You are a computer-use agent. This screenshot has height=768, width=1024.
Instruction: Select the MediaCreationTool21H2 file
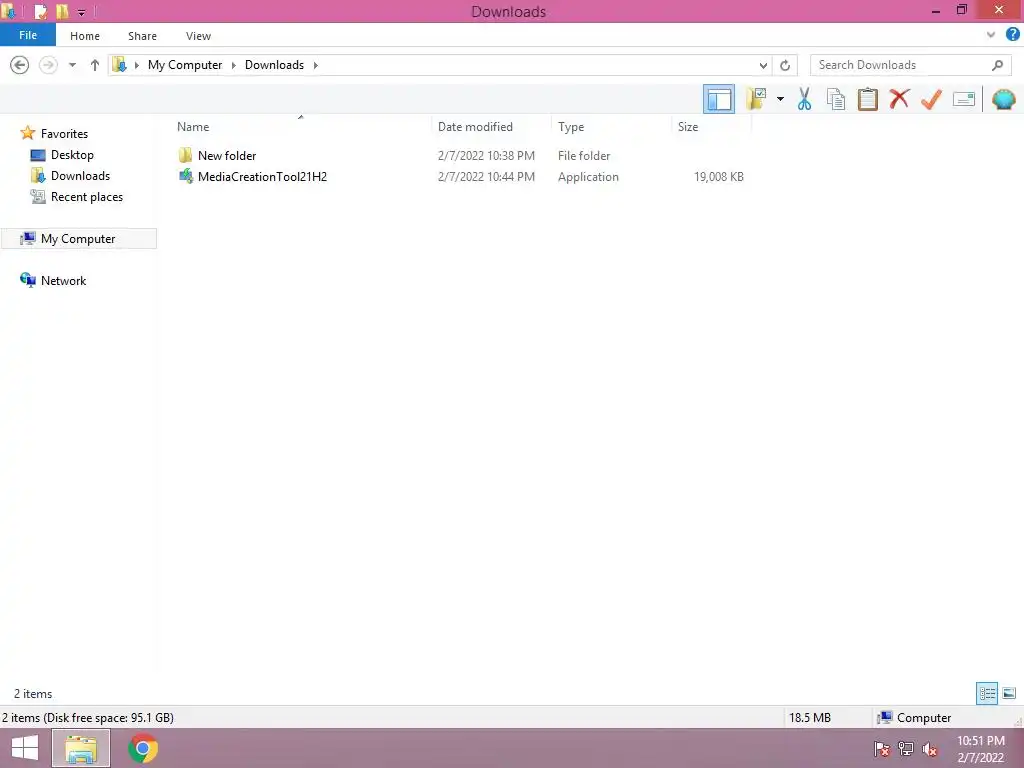262,176
